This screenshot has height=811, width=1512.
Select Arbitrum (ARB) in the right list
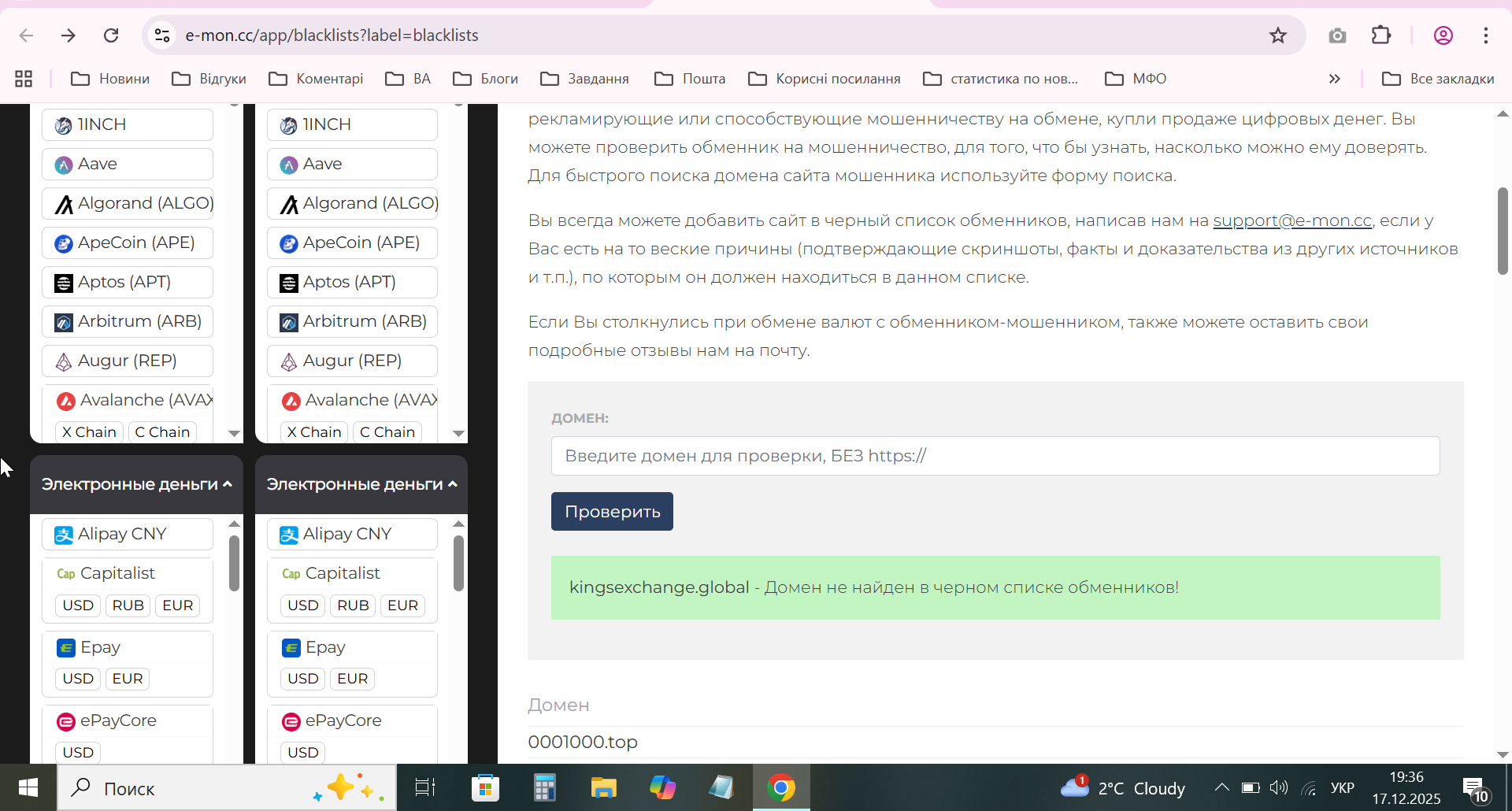pyautogui.click(x=352, y=321)
